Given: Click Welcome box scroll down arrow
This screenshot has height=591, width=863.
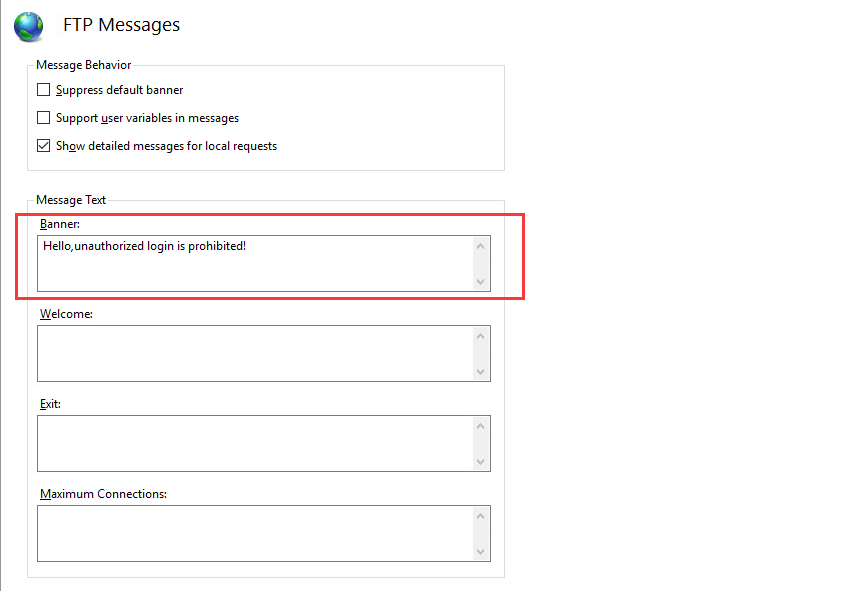Looking at the screenshot, I should (480, 372).
